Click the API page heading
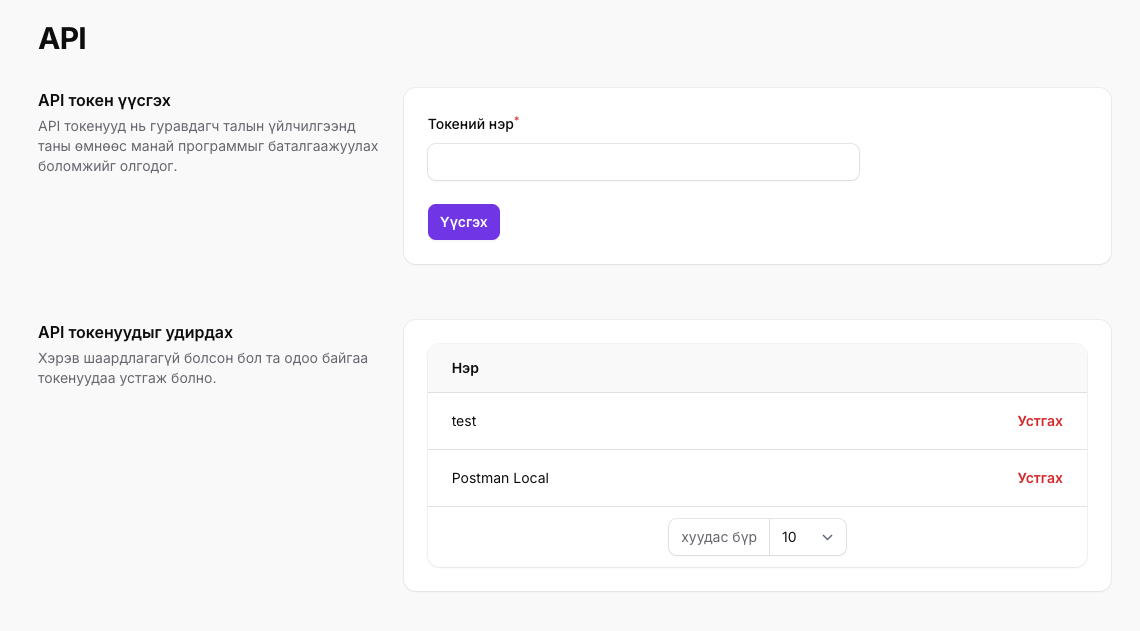This screenshot has height=631, width=1140. pyautogui.click(x=62, y=39)
